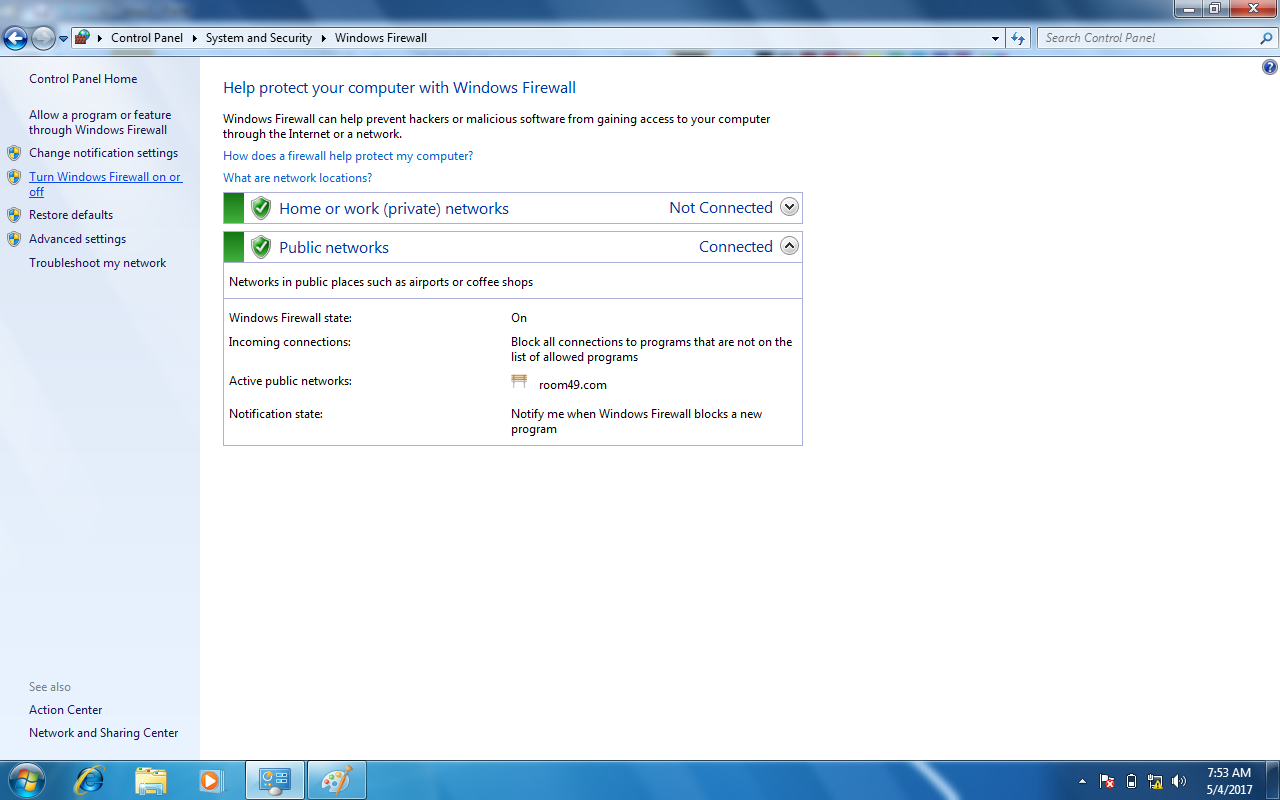1280x800 pixels.
Task: Click Turn Windows Firewall on or off
Action: [x=105, y=184]
